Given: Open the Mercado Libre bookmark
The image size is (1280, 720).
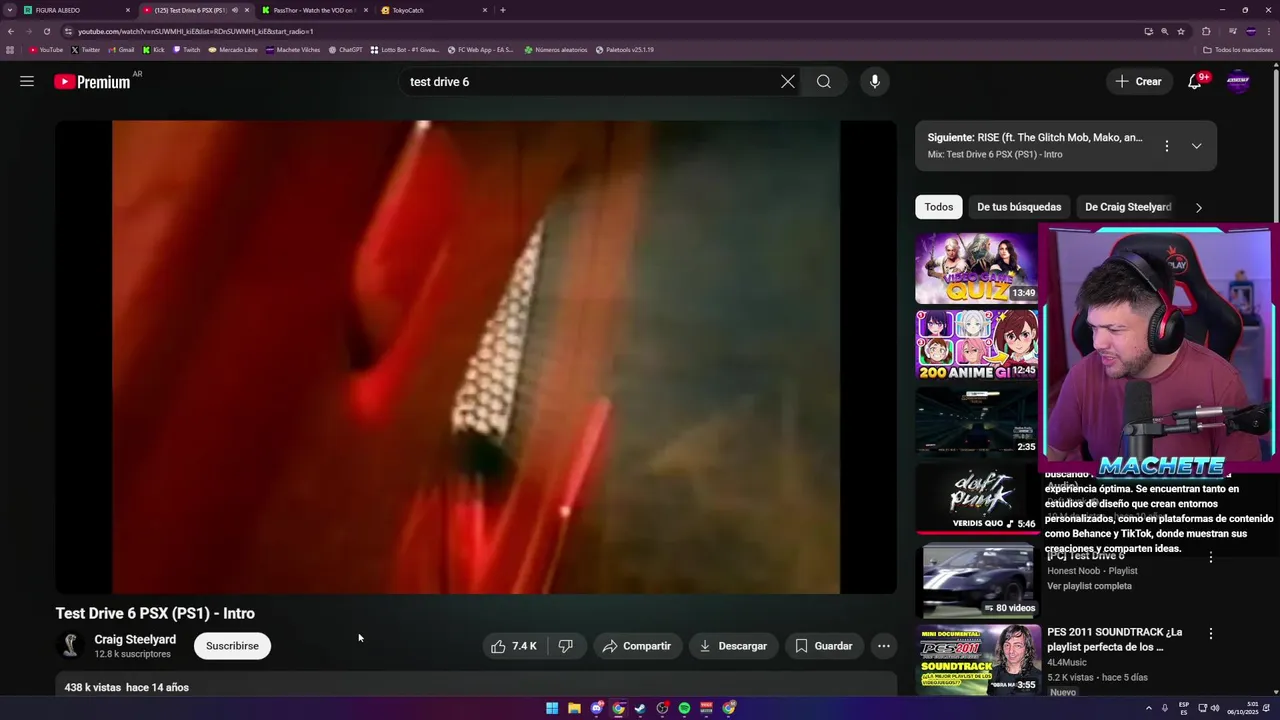Looking at the screenshot, I should 233,49.
